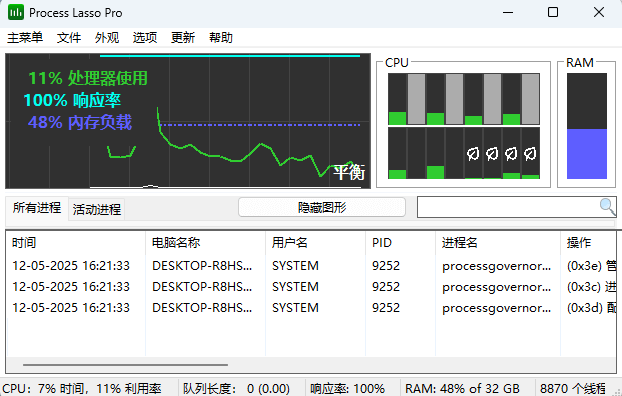Image resolution: width=622 pixels, height=396 pixels.
Task: Click the horizontal scrollbar of the log list
Action: point(125,365)
